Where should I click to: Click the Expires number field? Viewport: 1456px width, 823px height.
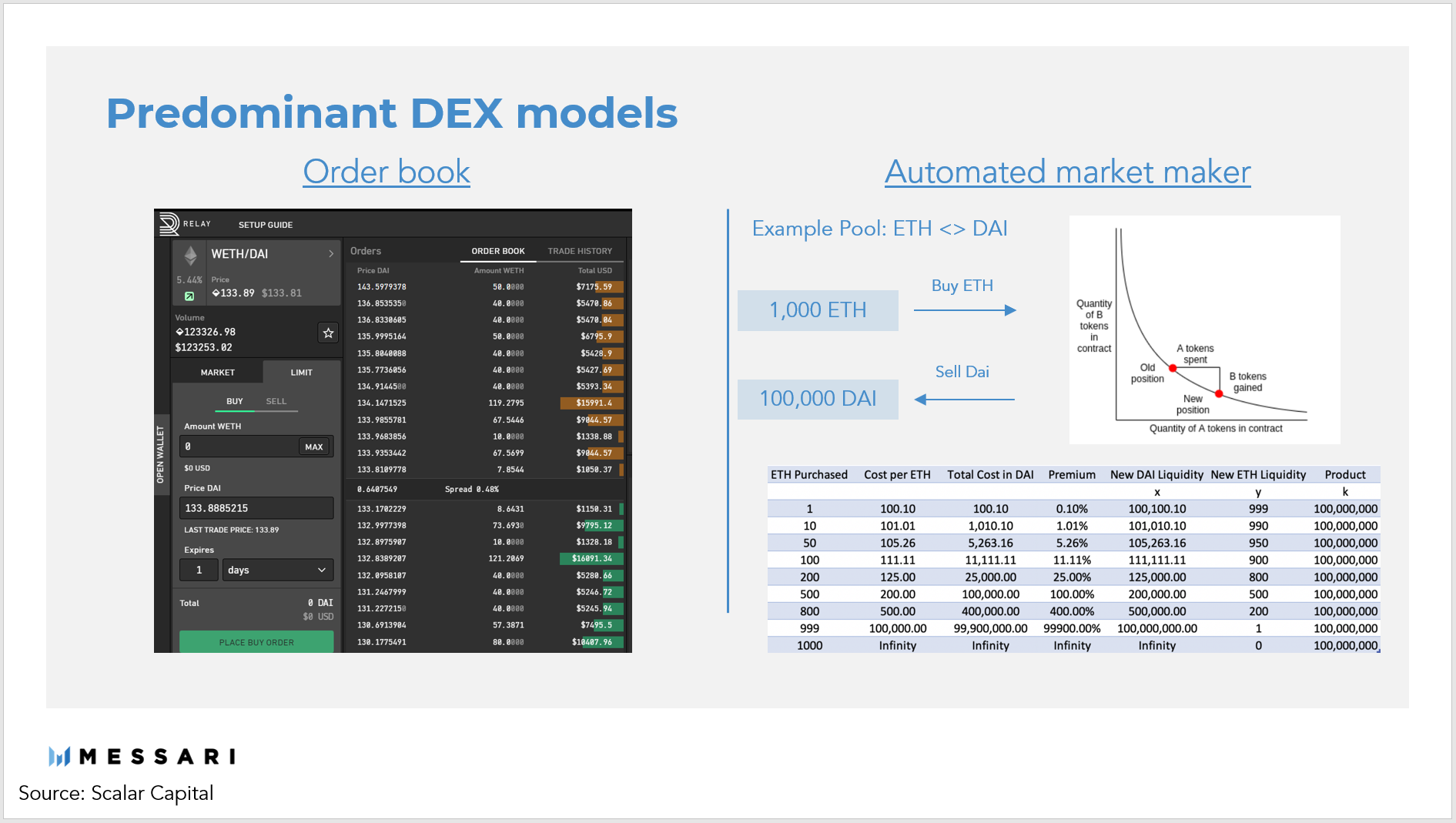click(x=199, y=570)
